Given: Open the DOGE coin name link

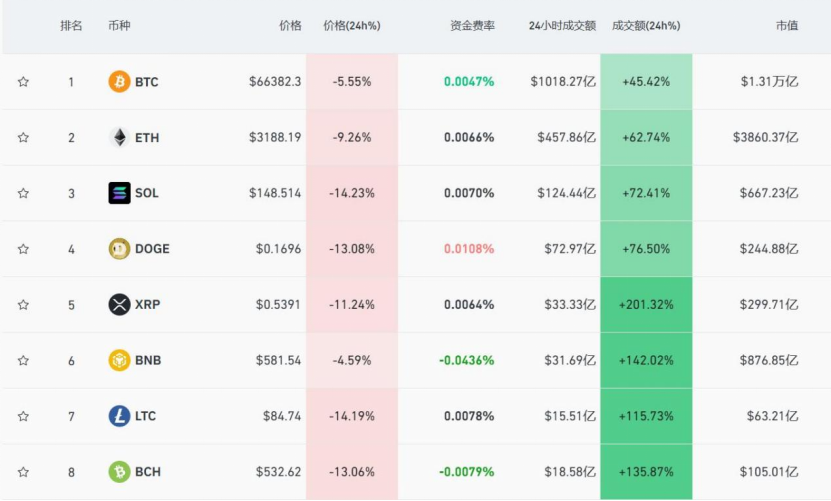Looking at the screenshot, I should (x=152, y=249).
